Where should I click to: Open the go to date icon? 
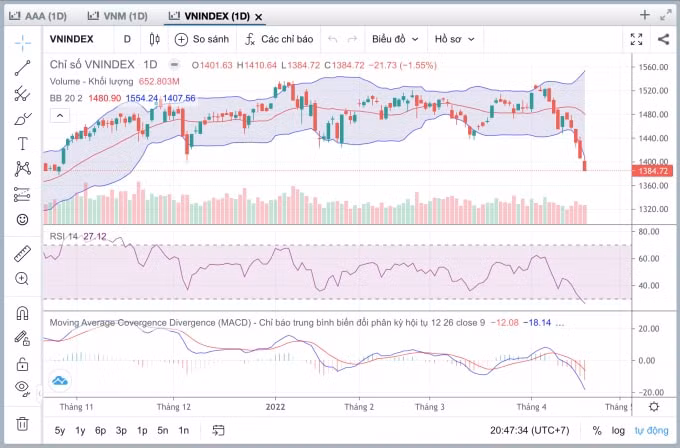click(x=218, y=430)
